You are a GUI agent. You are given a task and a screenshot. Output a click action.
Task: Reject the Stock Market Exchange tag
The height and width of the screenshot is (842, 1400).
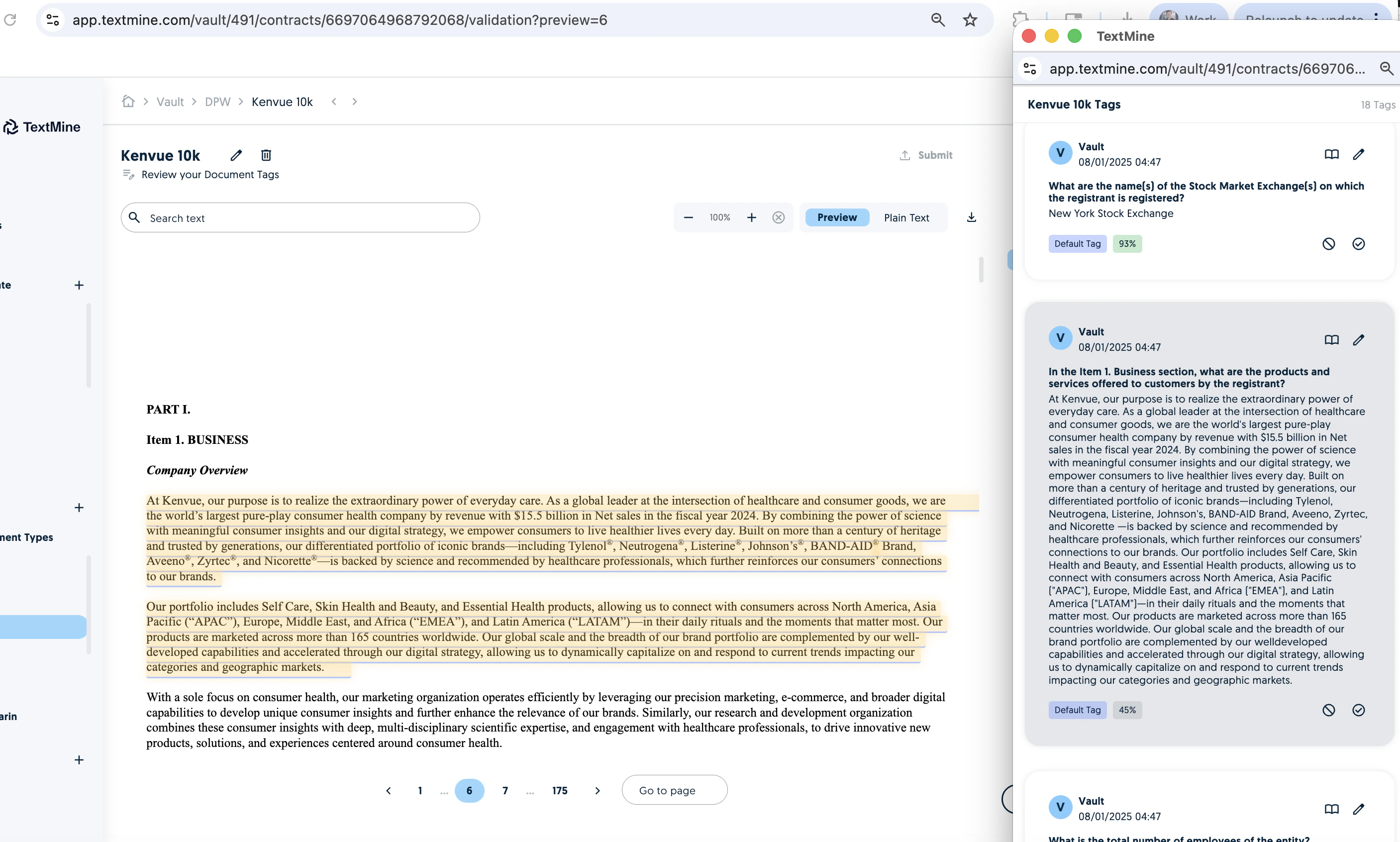tap(1328, 244)
